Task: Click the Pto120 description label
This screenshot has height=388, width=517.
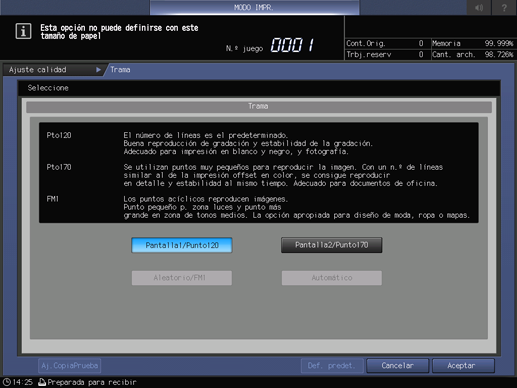Action: click(59, 135)
